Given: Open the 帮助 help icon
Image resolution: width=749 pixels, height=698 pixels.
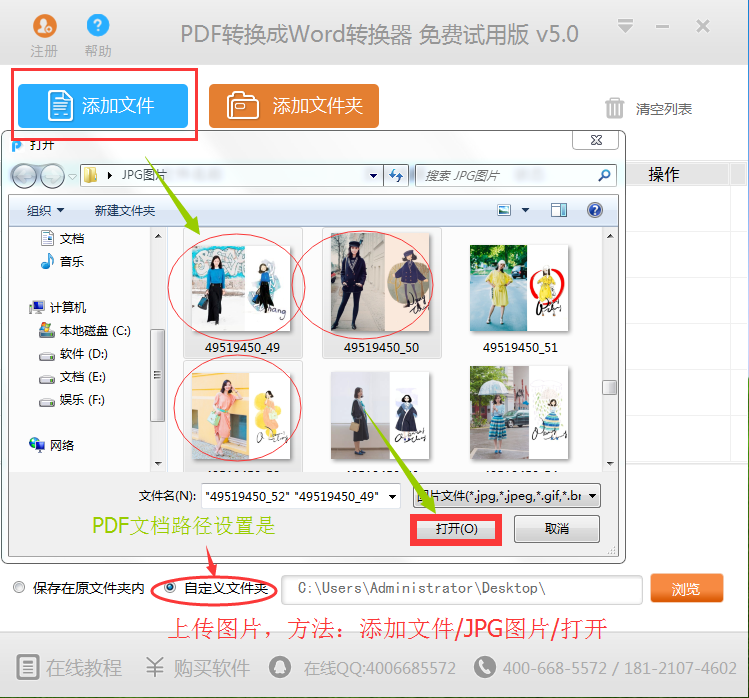Looking at the screenshot, I should [x=98, y=25].
